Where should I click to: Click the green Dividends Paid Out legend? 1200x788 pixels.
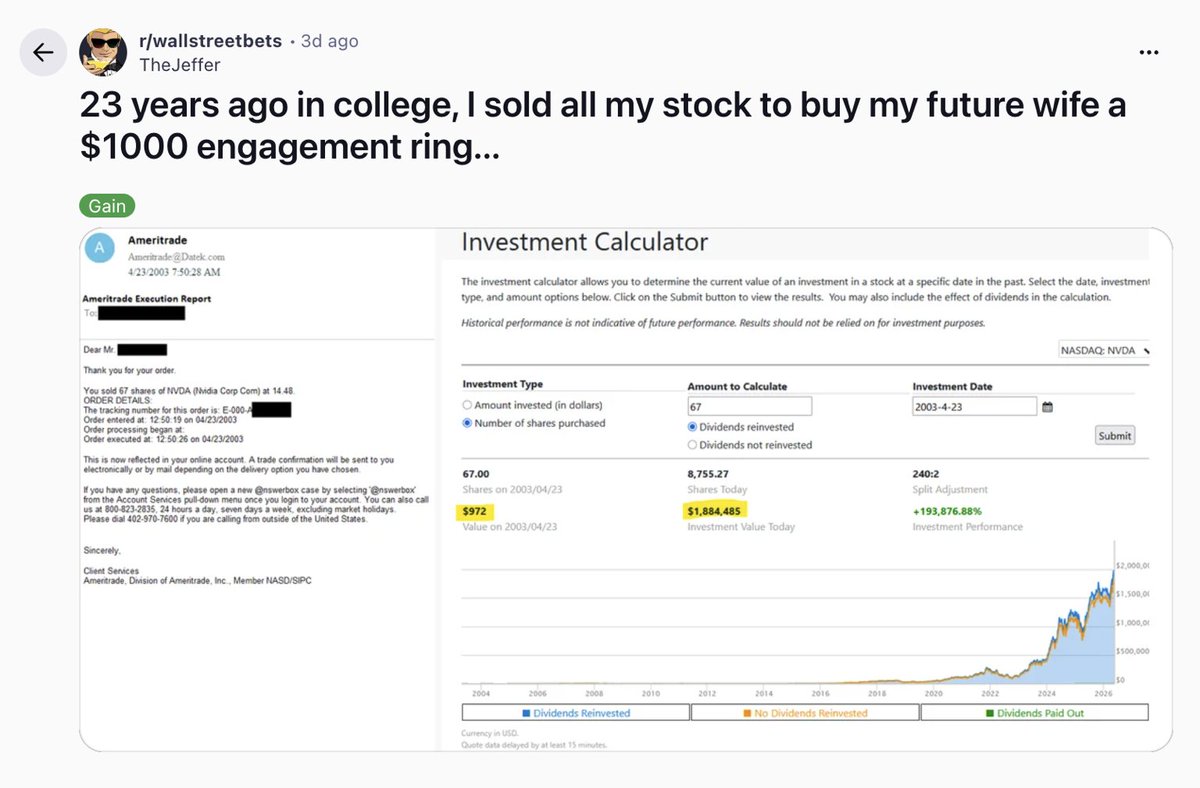[x=1034, y=713]
